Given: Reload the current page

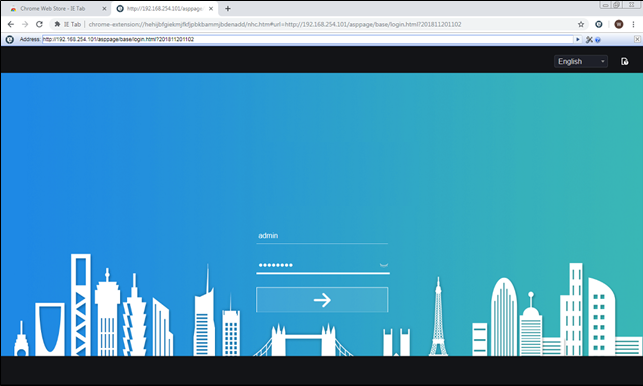Looking at the screenshot, I should (x=39, y=24).
